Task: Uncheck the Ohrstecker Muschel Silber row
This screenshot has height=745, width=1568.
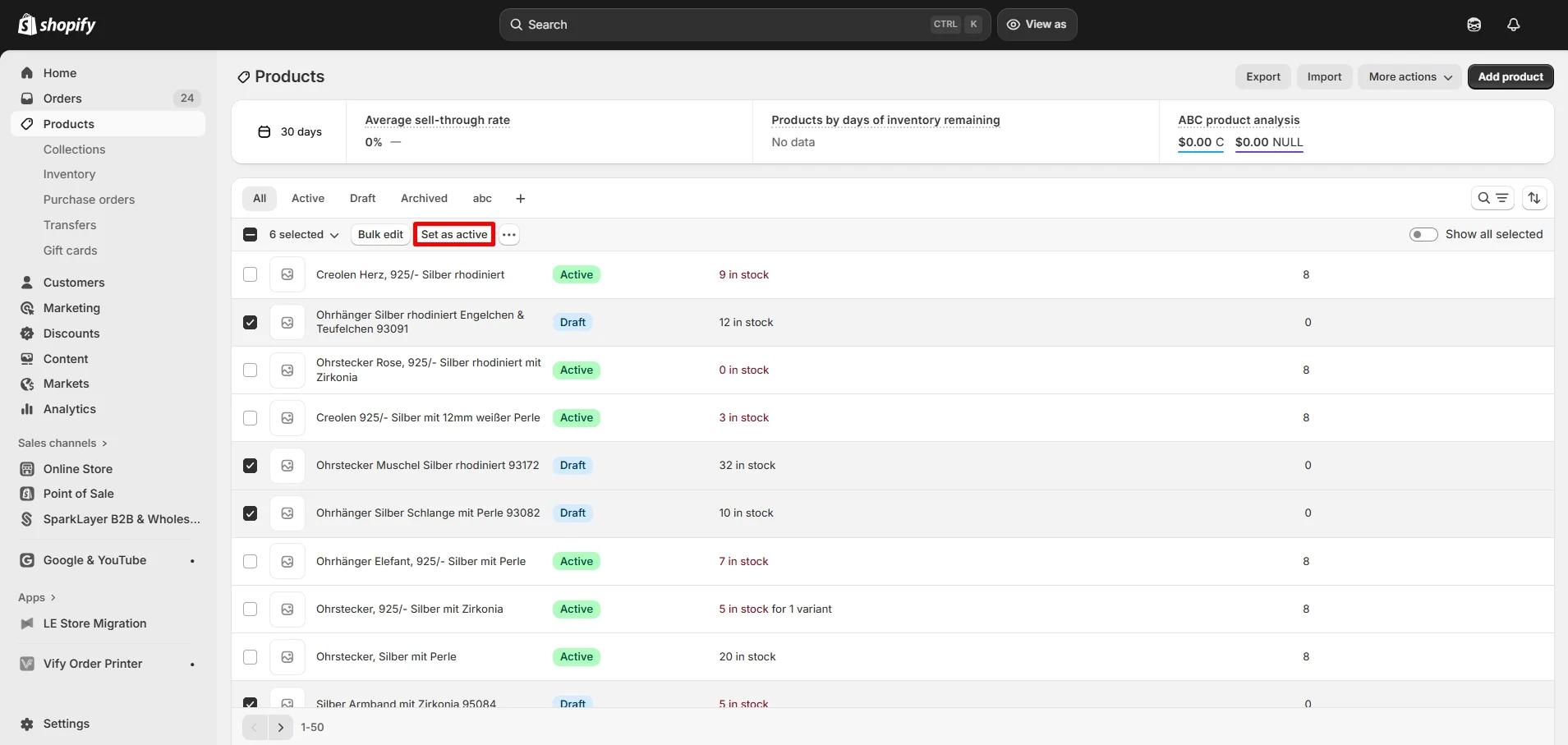Action: click(250, 465)
